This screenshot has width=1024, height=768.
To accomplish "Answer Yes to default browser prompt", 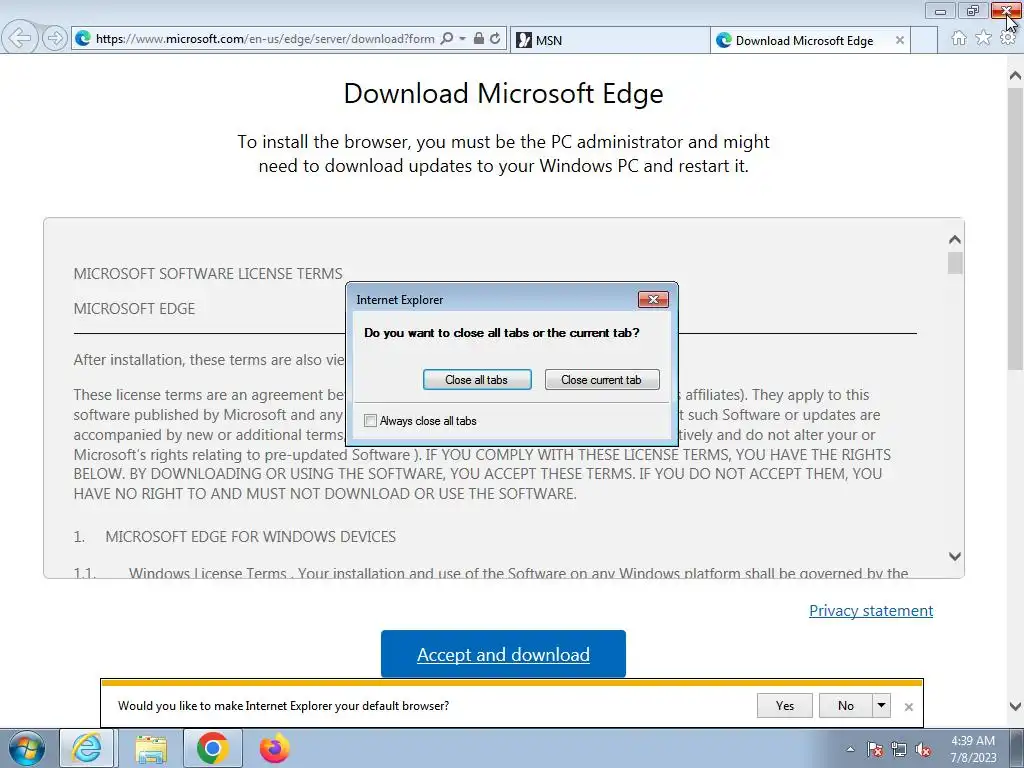I will [x=784, y=705].
